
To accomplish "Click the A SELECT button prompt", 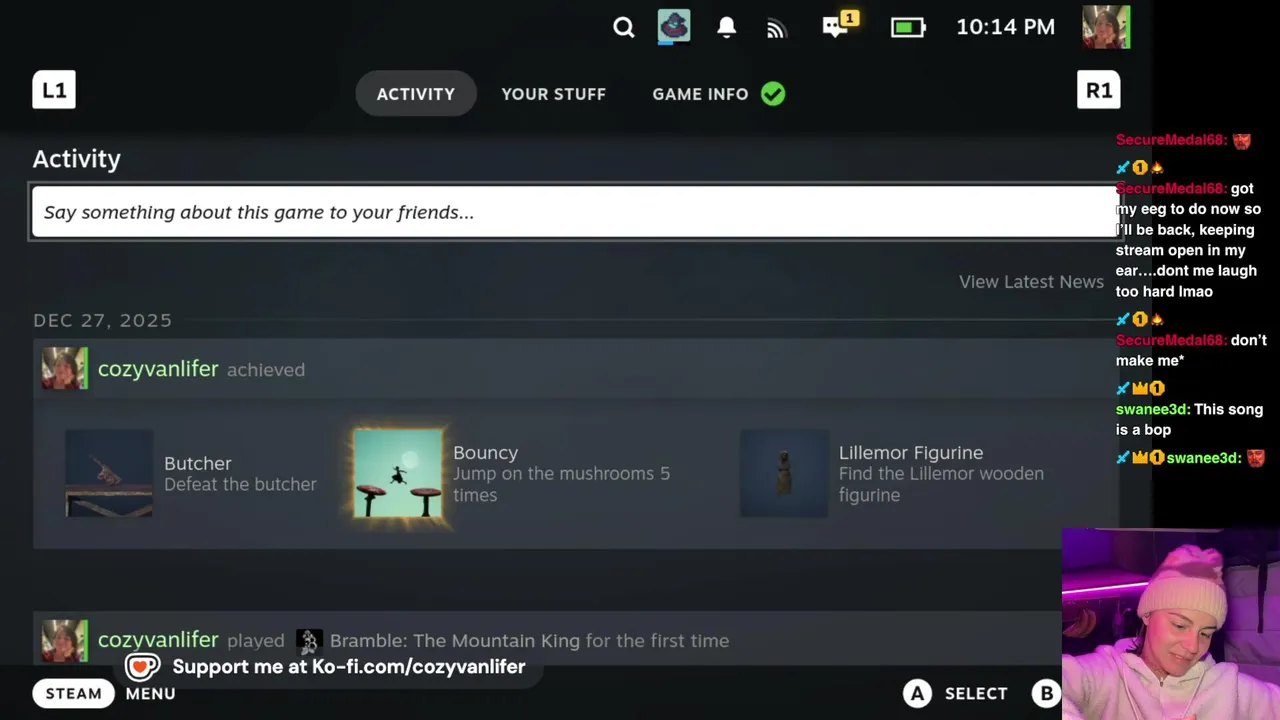I will coord(955,693).
